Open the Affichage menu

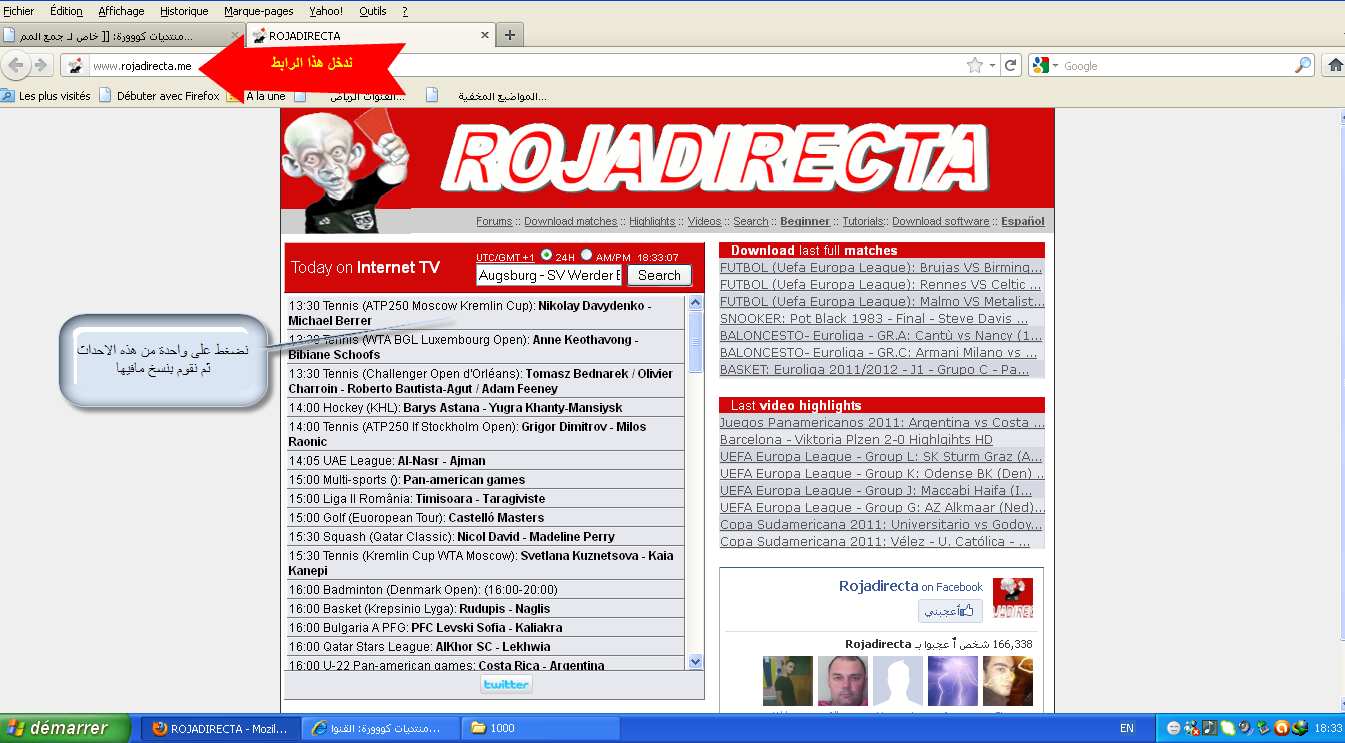tap(121, 11)
